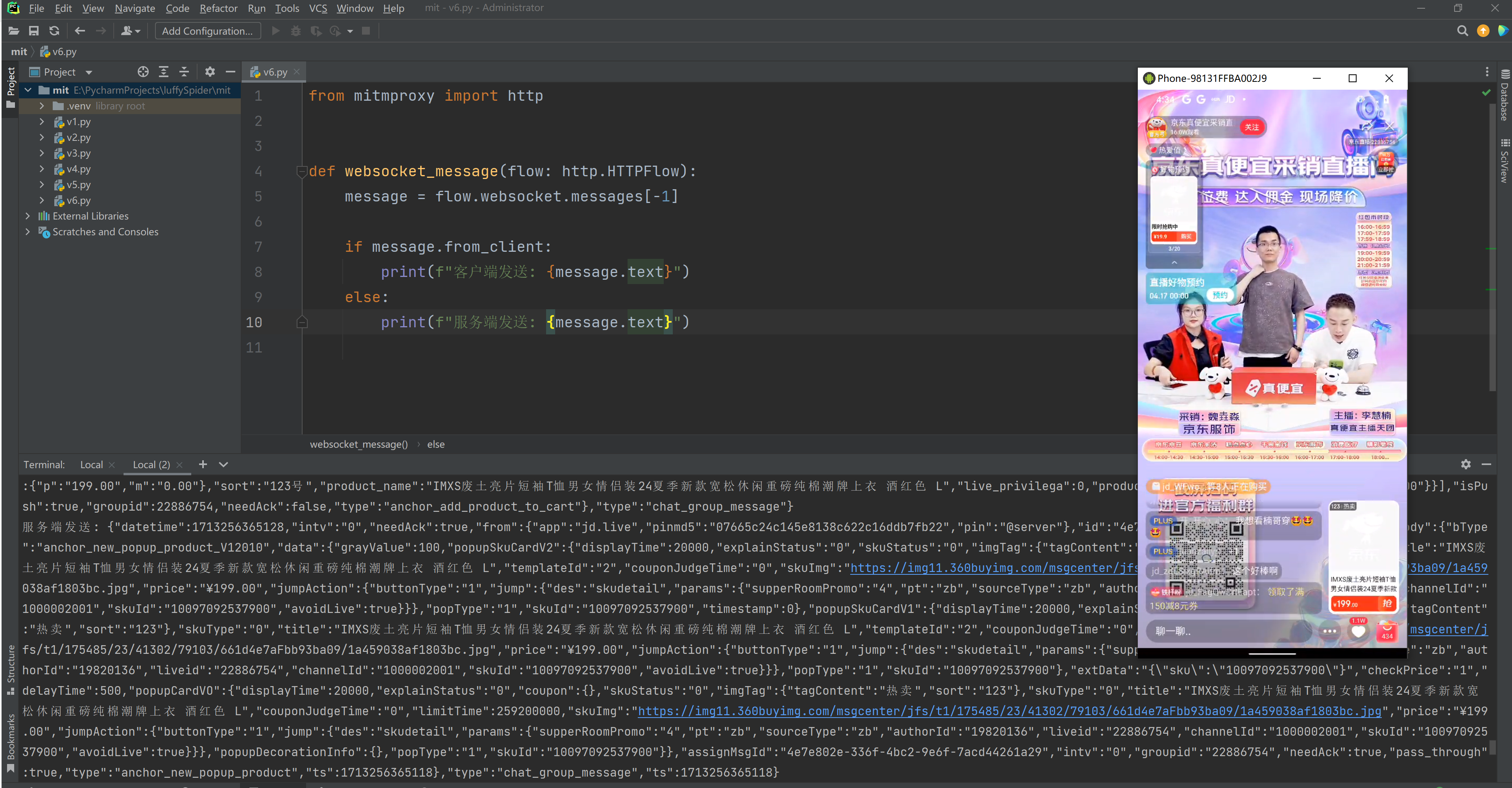1512x788 pixels.
Task: Open Project panel settings gear
Action: 210,72
